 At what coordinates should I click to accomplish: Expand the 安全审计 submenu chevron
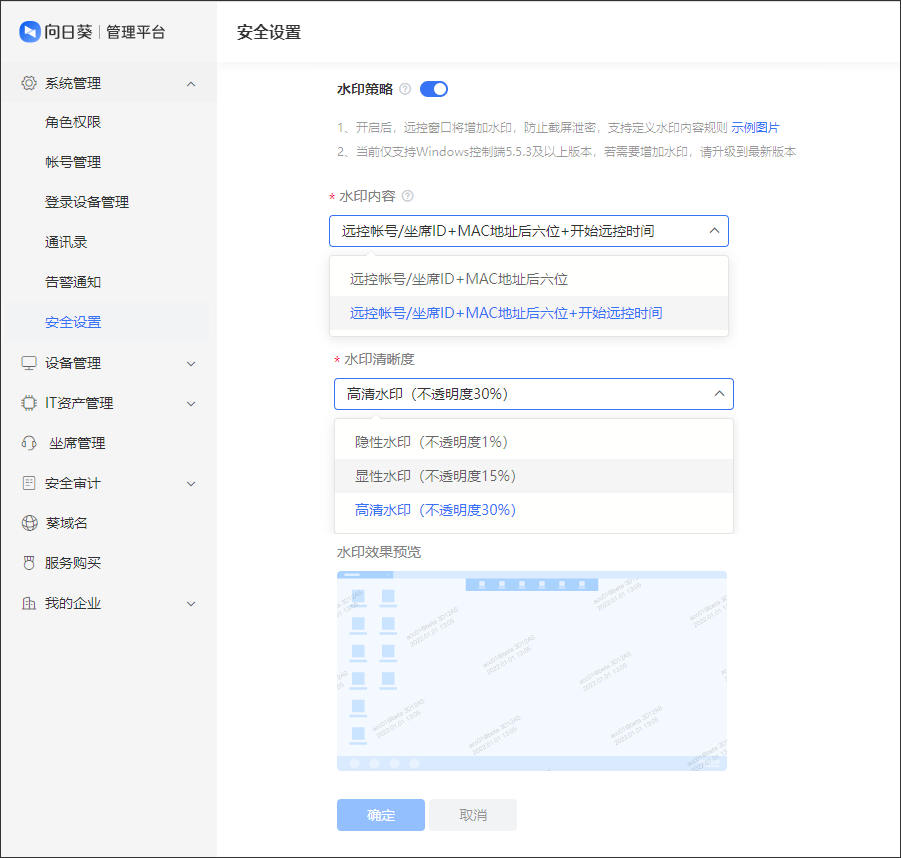tap(191, 484)
